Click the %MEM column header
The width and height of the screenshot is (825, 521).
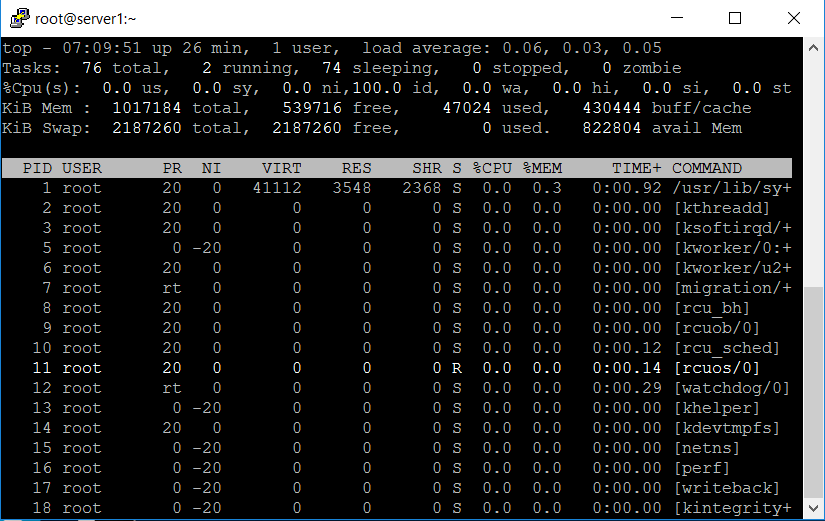pyautogui.click(x=542, y=168)
